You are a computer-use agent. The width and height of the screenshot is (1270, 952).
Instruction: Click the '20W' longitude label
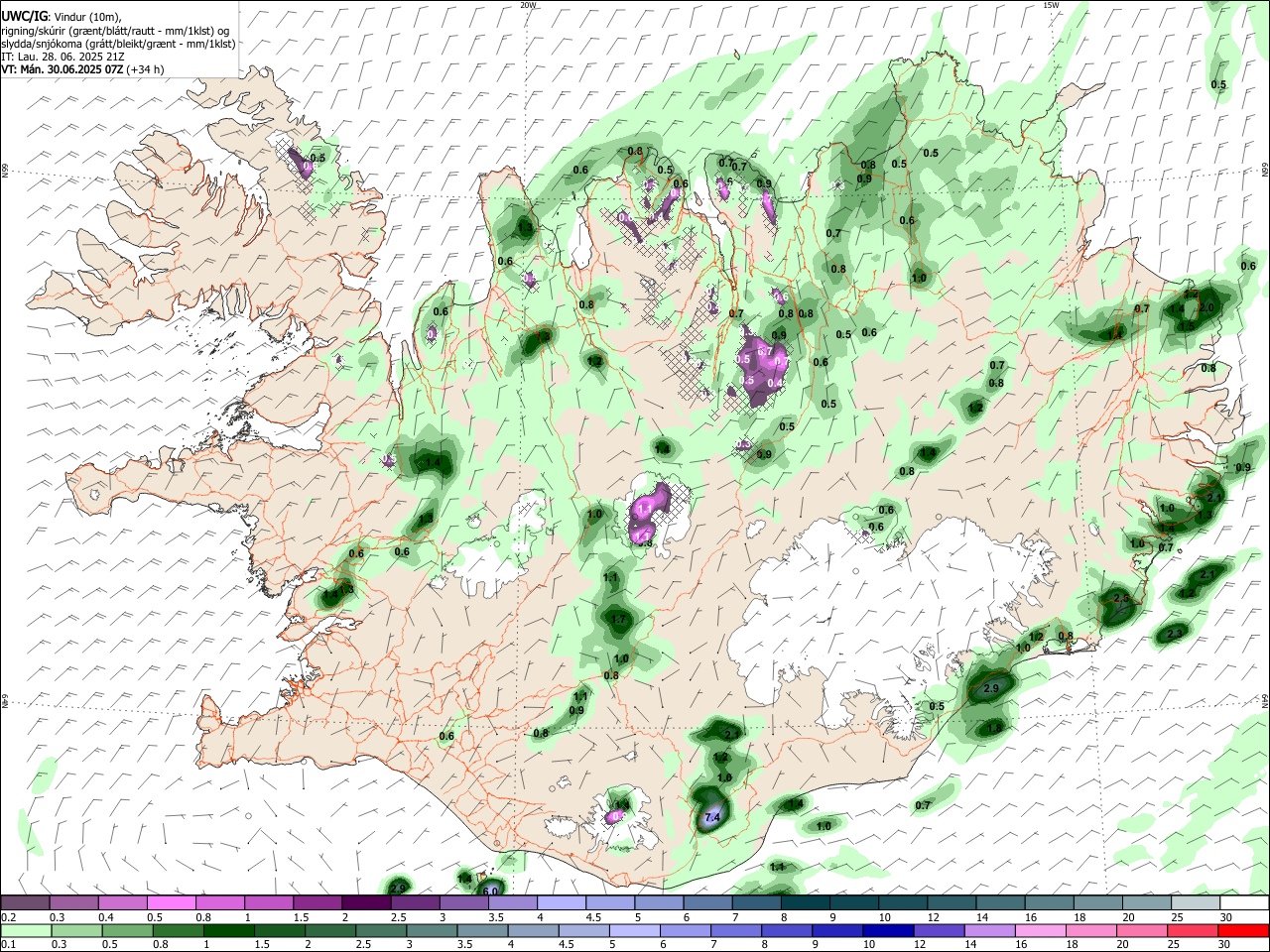click(x=529, y=5)
